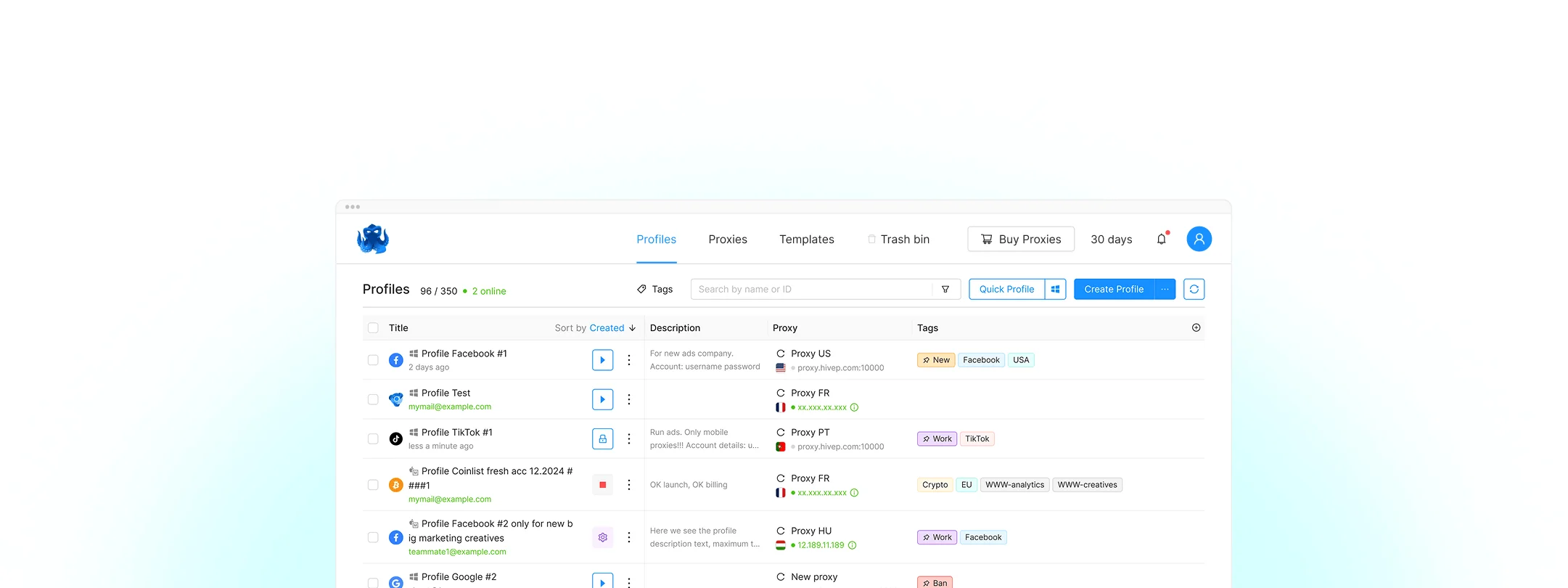Select checkbox for Profile Coinlist

click(373, 485)
